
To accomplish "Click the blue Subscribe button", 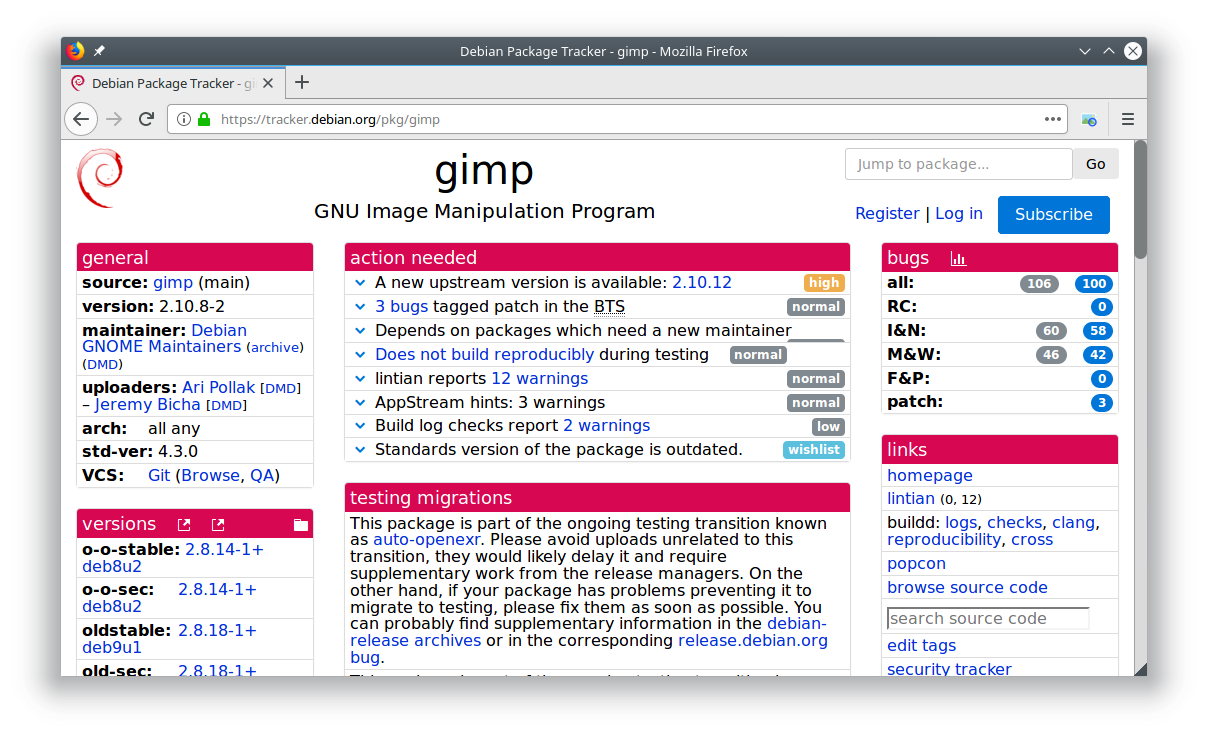I will (x=1054, y=214).
